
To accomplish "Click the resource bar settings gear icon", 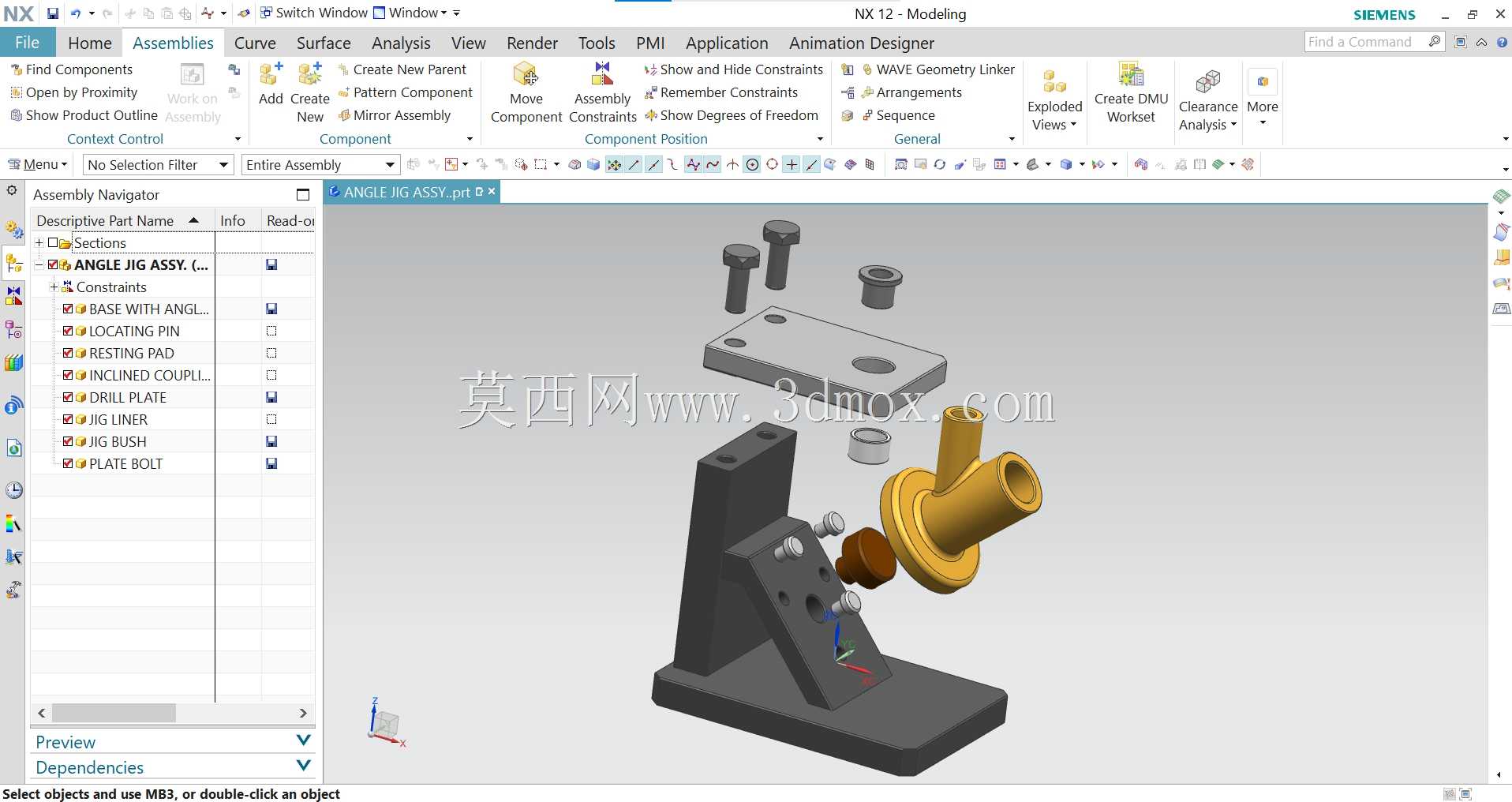I will tap(12, 190).
